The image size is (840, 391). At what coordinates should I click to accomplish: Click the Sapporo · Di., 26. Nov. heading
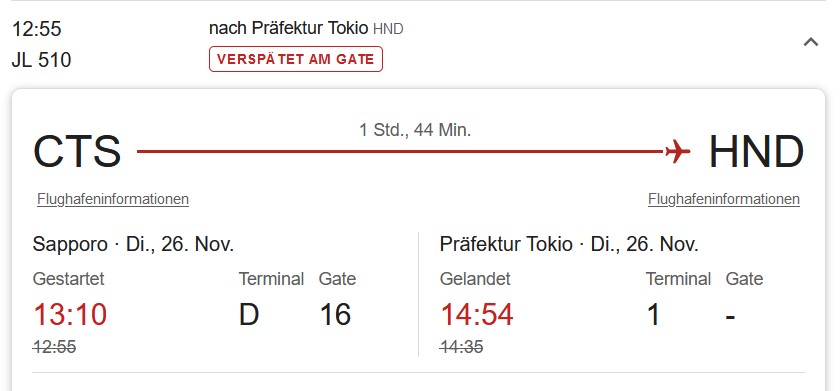coord(133,244)
